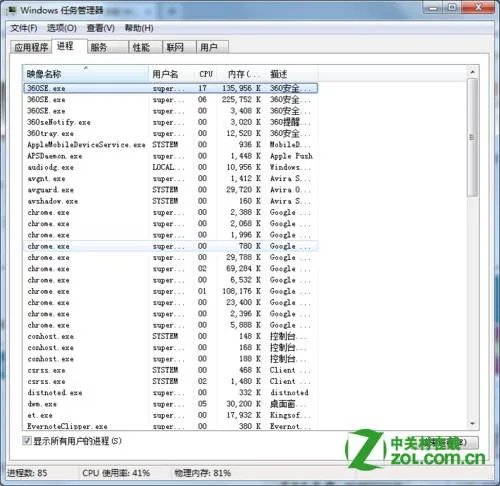Viewport: 500px width, 486px height.
Task: Select the avgnt.exe process
Action: 171,179
